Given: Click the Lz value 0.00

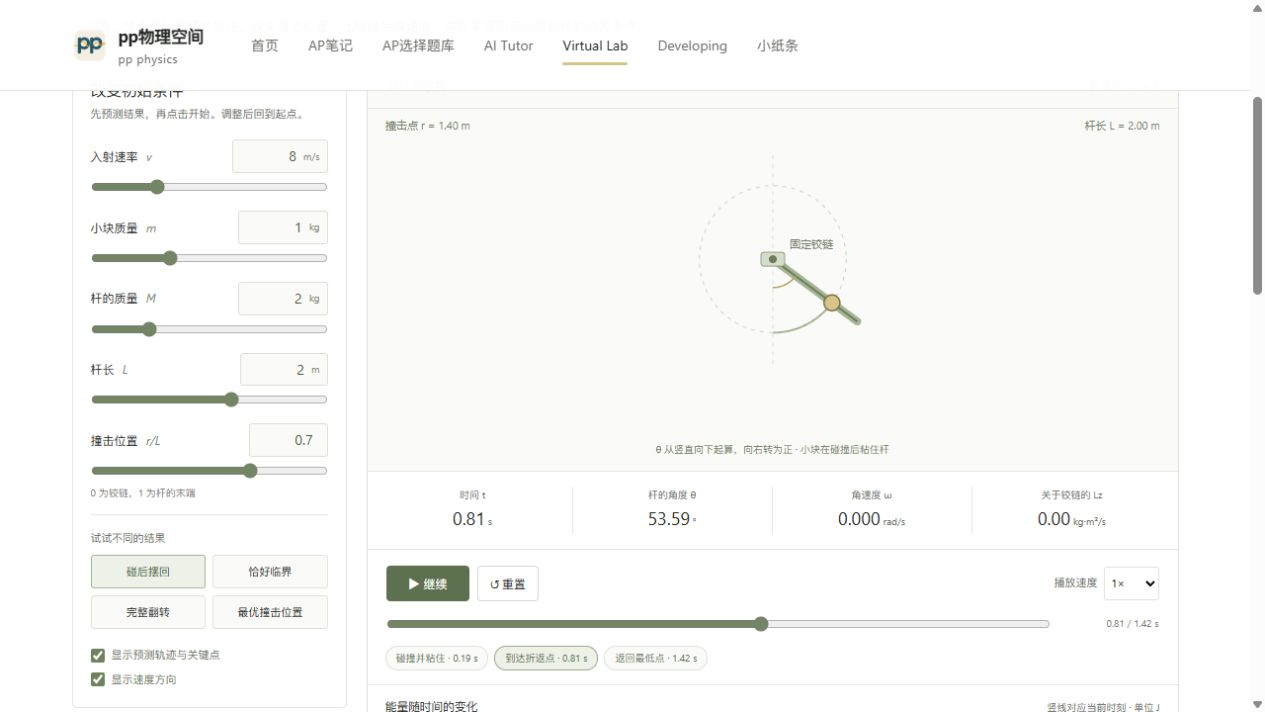Looking at the screenshot, I should [x=1054, y=519].
